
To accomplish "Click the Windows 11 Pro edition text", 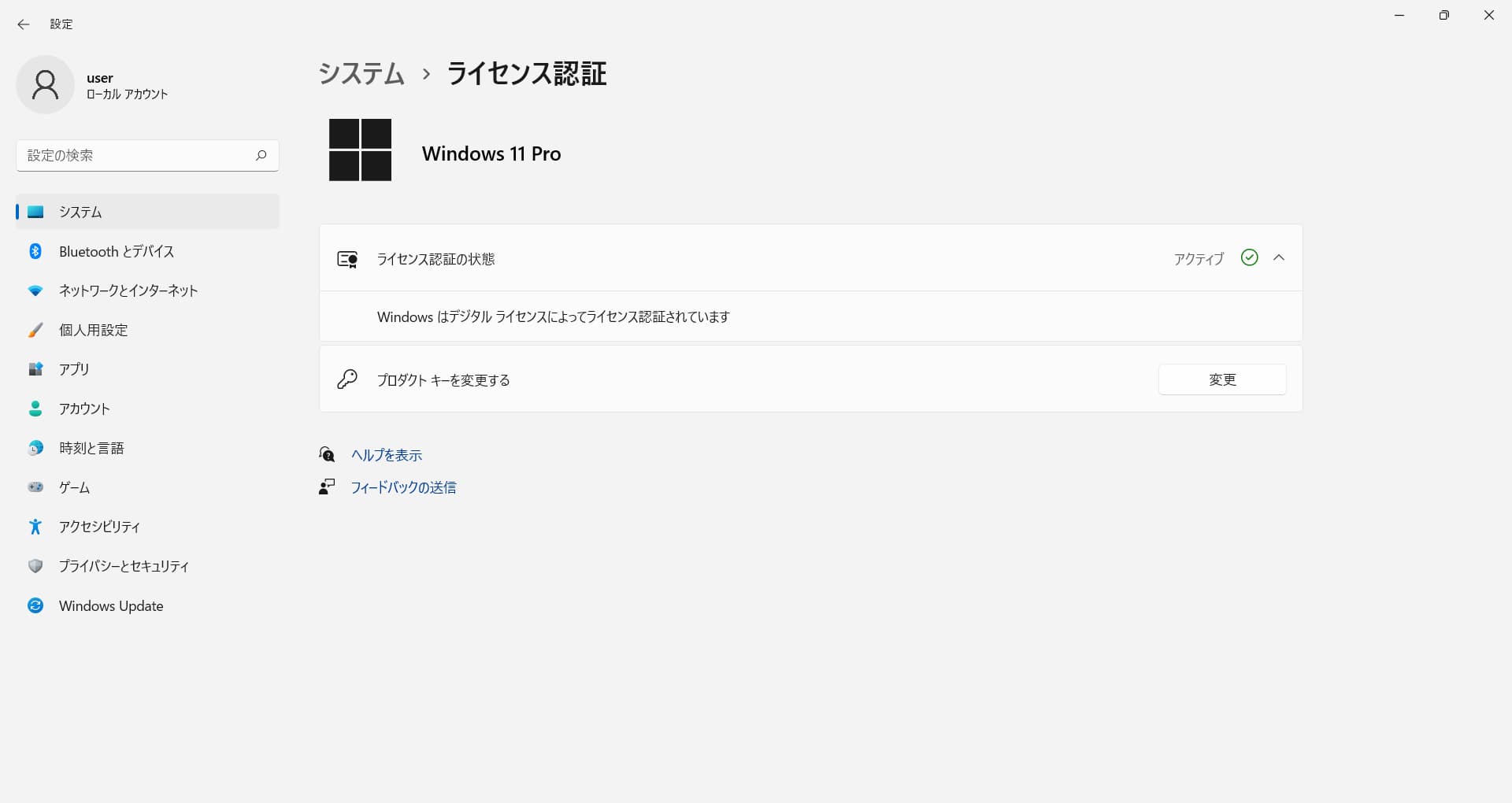I will tap(491, 154).
